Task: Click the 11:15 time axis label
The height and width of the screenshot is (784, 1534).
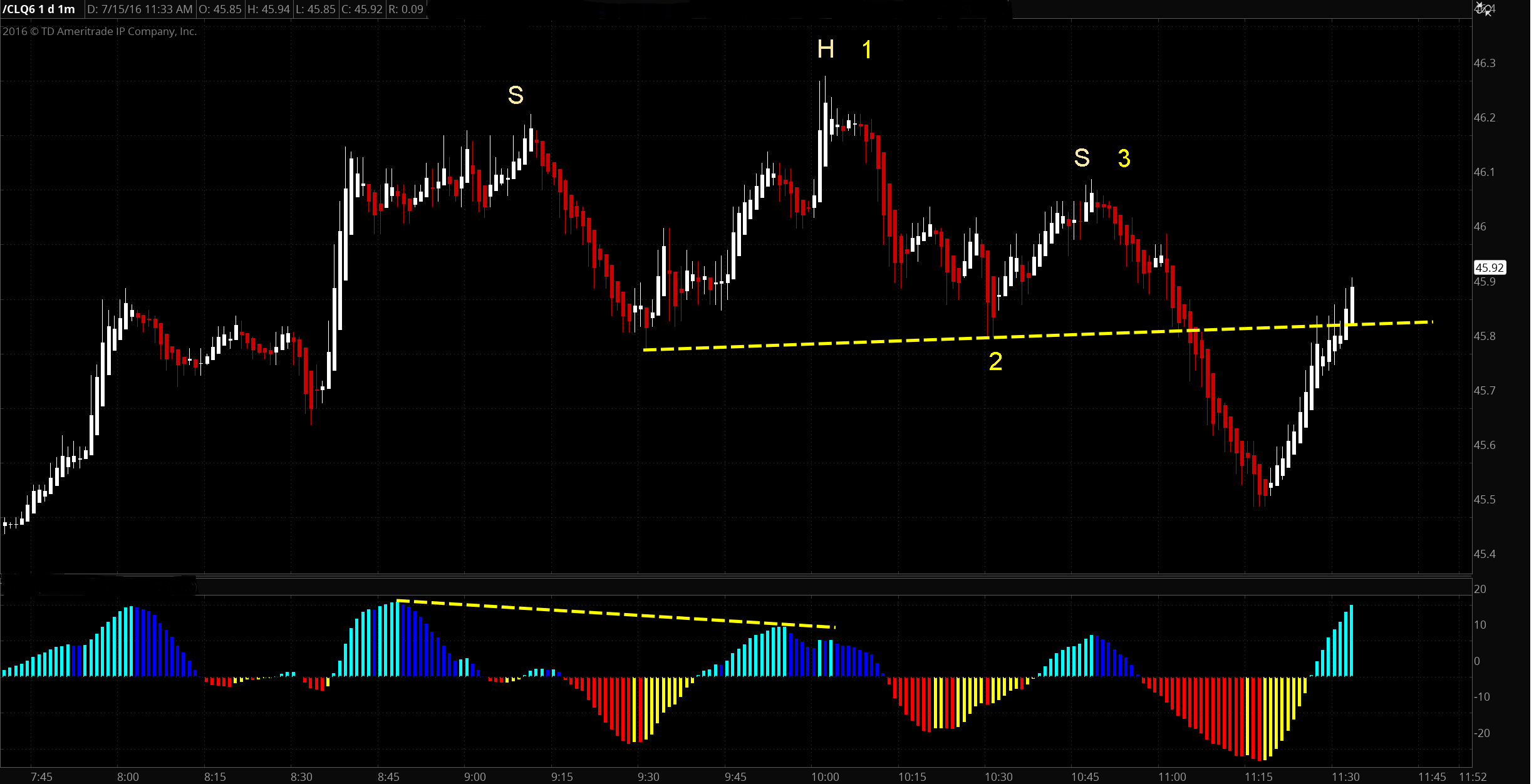Action: click(1258, 777)
